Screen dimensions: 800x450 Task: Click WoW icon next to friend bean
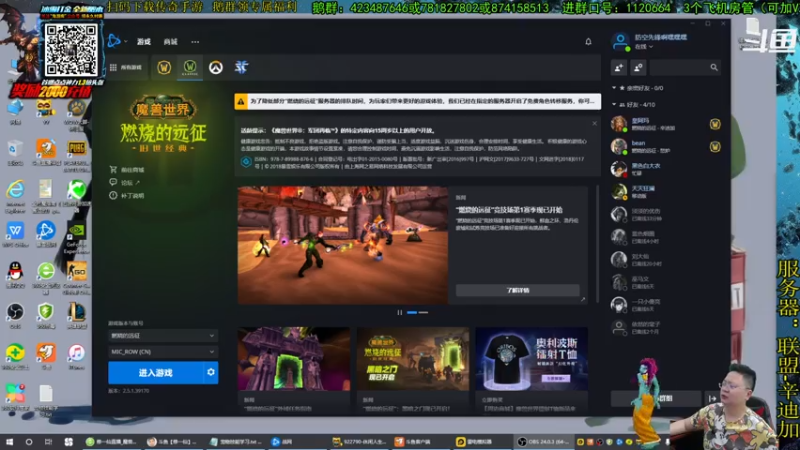pos(715,147)
